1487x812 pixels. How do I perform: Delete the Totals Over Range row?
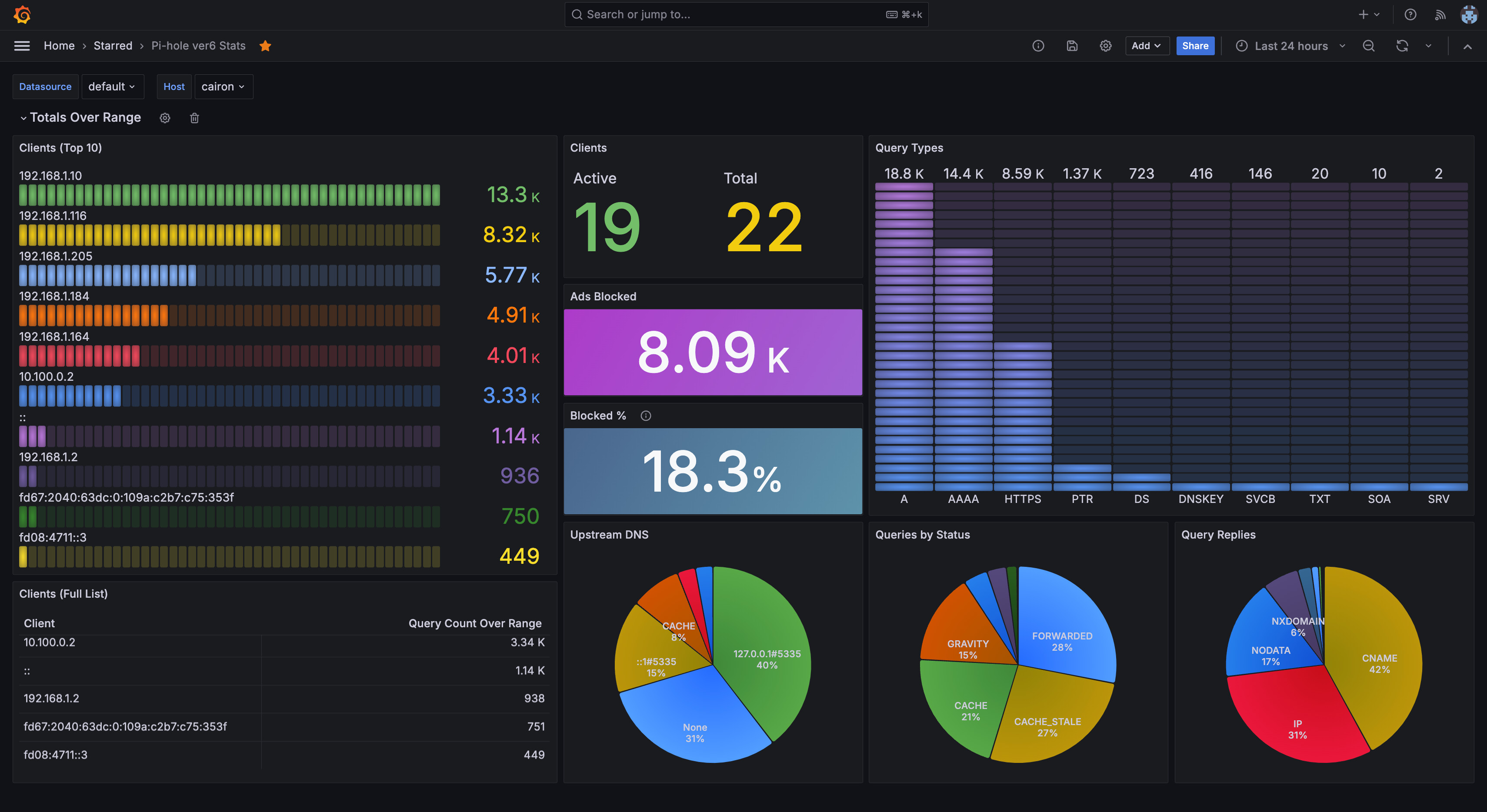194,118
